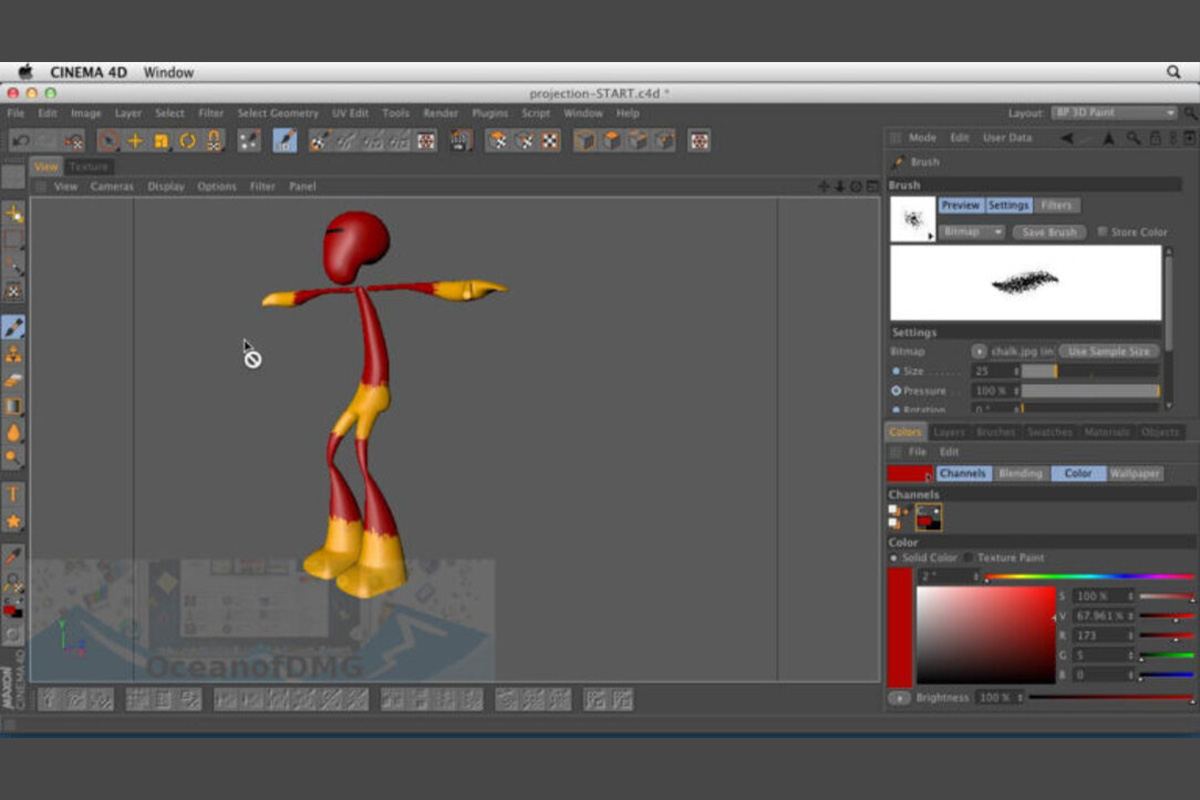The height and width of the screenshot is (800, 1200).
Task: Click the Use Sample Size button
Action: pos(1109,352)
